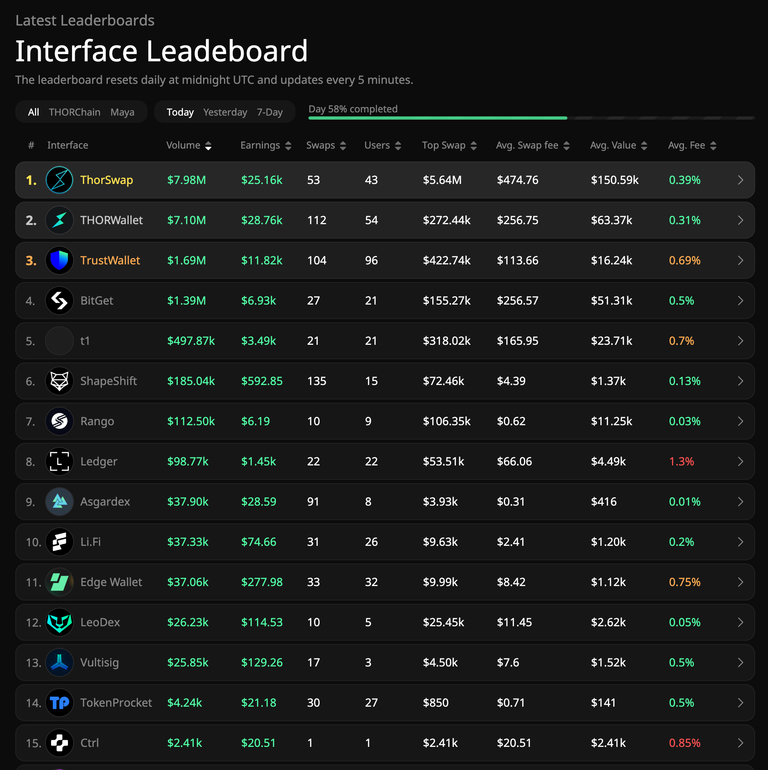Switch filter to THORChain
The height and width of the screenshot is (770, 768).
[75, 112]
